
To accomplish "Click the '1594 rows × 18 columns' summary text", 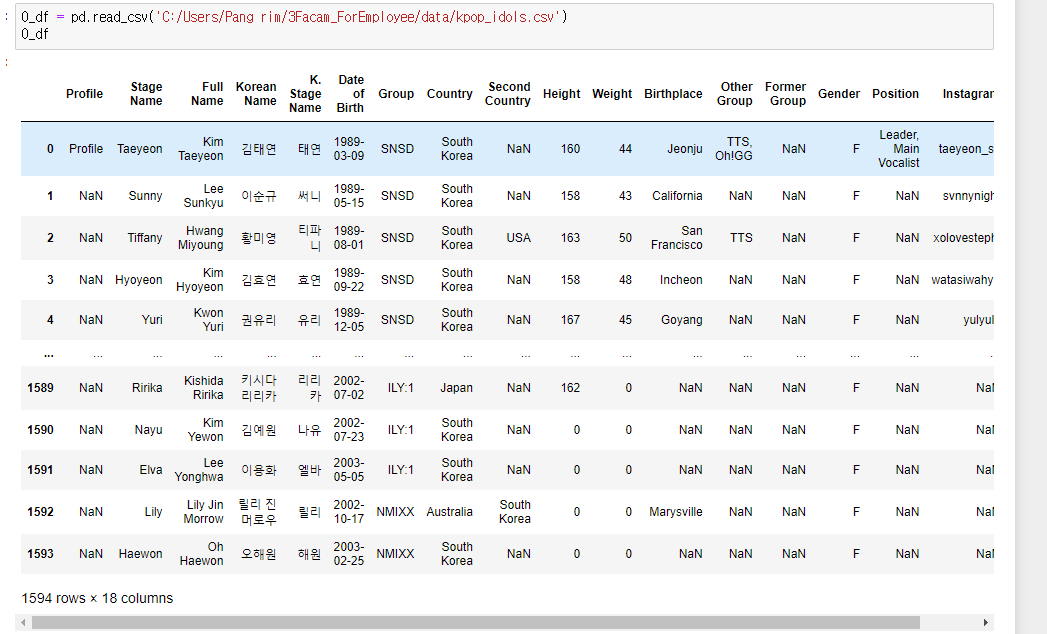I will coord(97,598).
